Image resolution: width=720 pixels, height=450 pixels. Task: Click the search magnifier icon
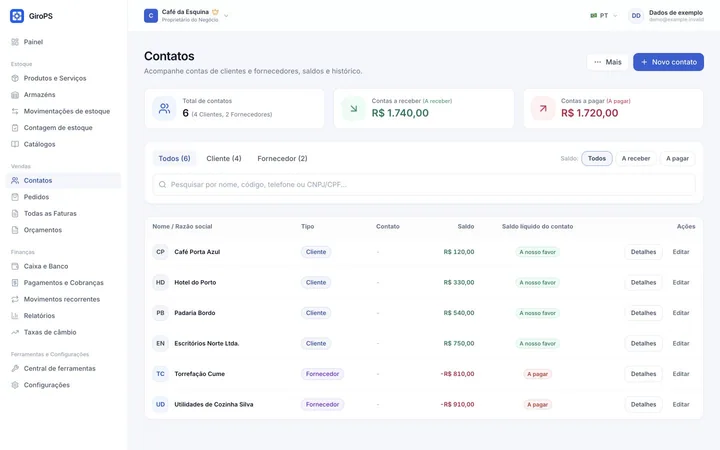pos(162,185)
